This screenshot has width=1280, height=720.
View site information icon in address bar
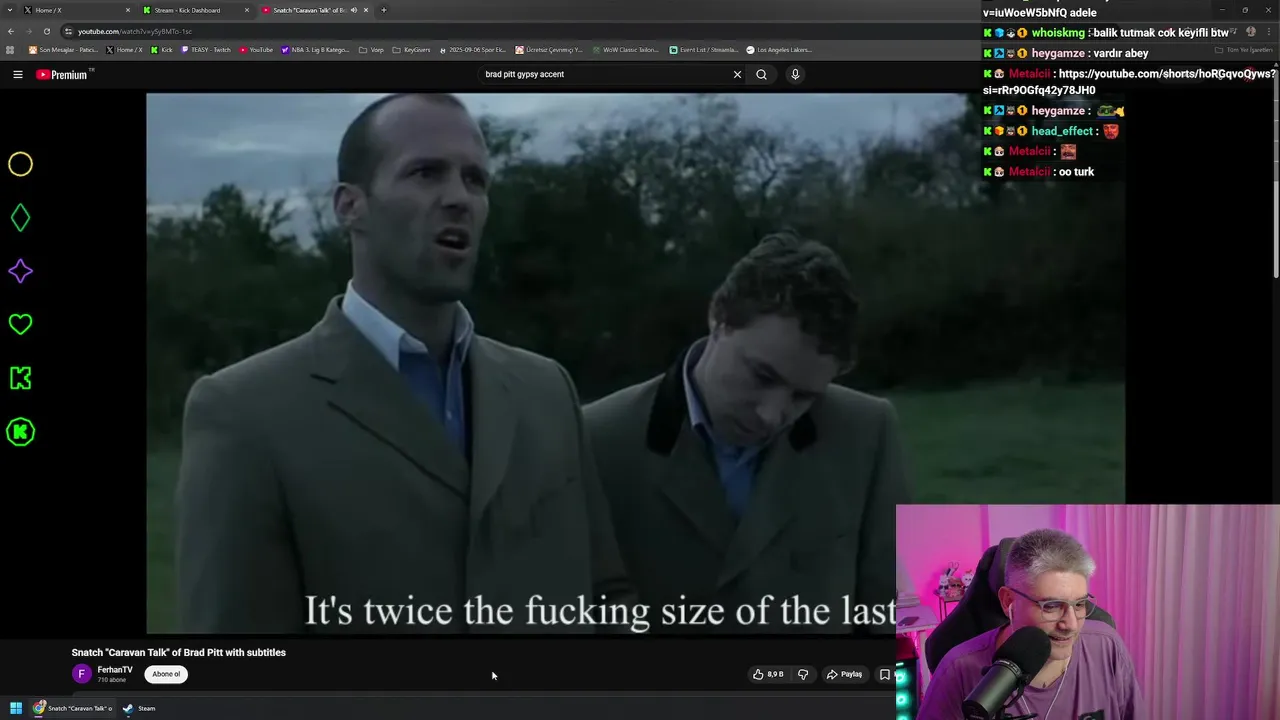pyautogui.click(x=68, y=31)
